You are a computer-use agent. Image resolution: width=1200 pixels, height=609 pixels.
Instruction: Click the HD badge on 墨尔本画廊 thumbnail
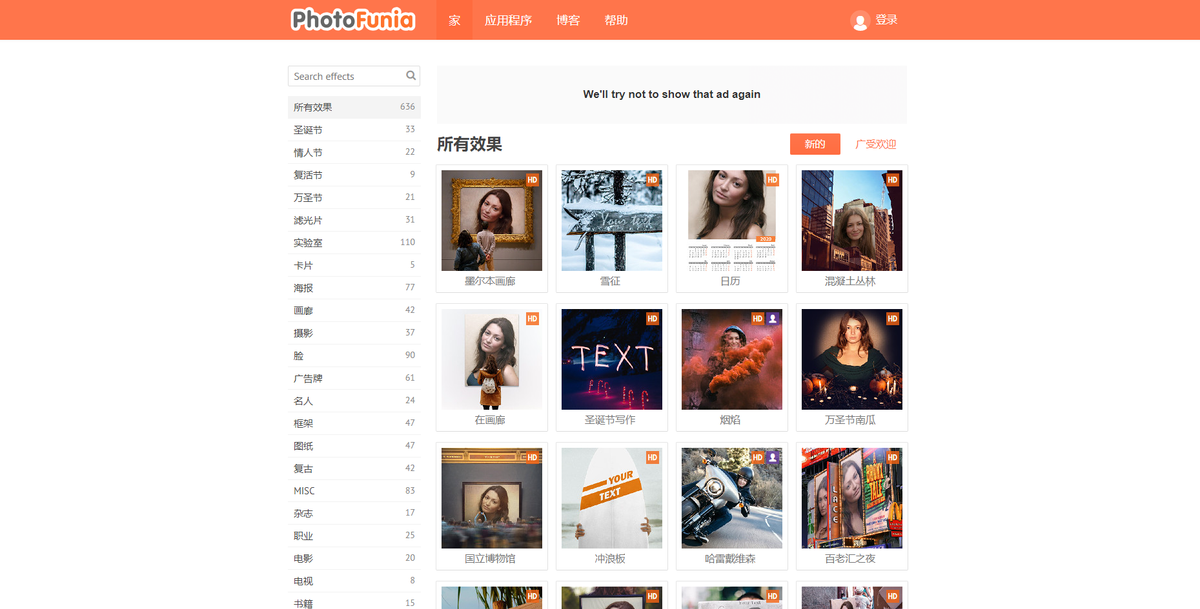(x=531, y=180)
